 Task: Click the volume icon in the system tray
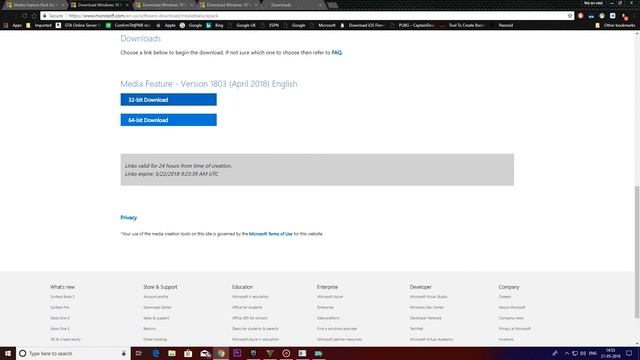coord(583,353)
